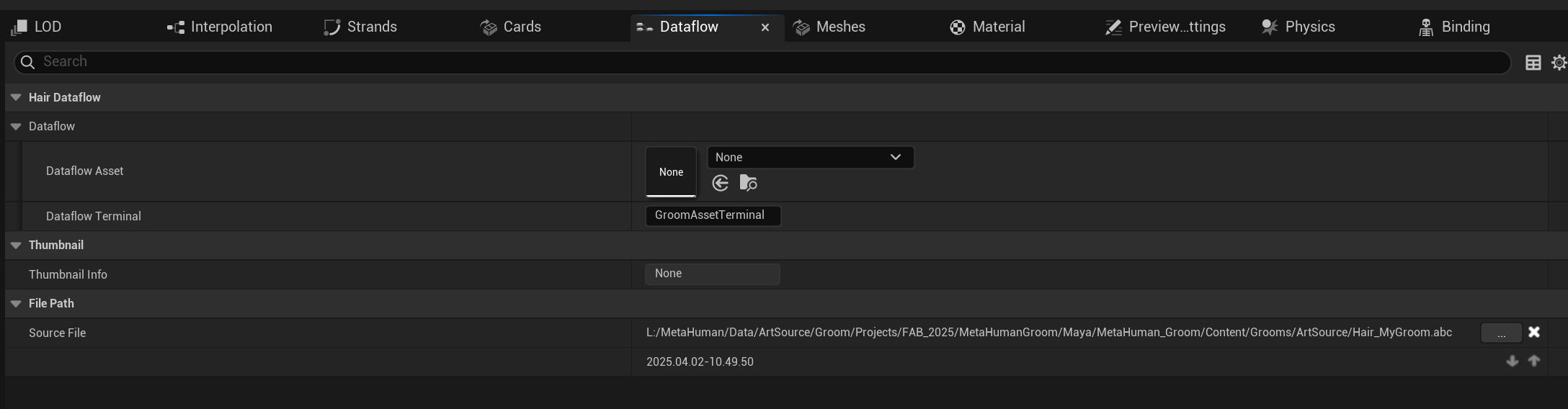
Task: Click the Dataflow Asset thumbnail
Action: 671,171
